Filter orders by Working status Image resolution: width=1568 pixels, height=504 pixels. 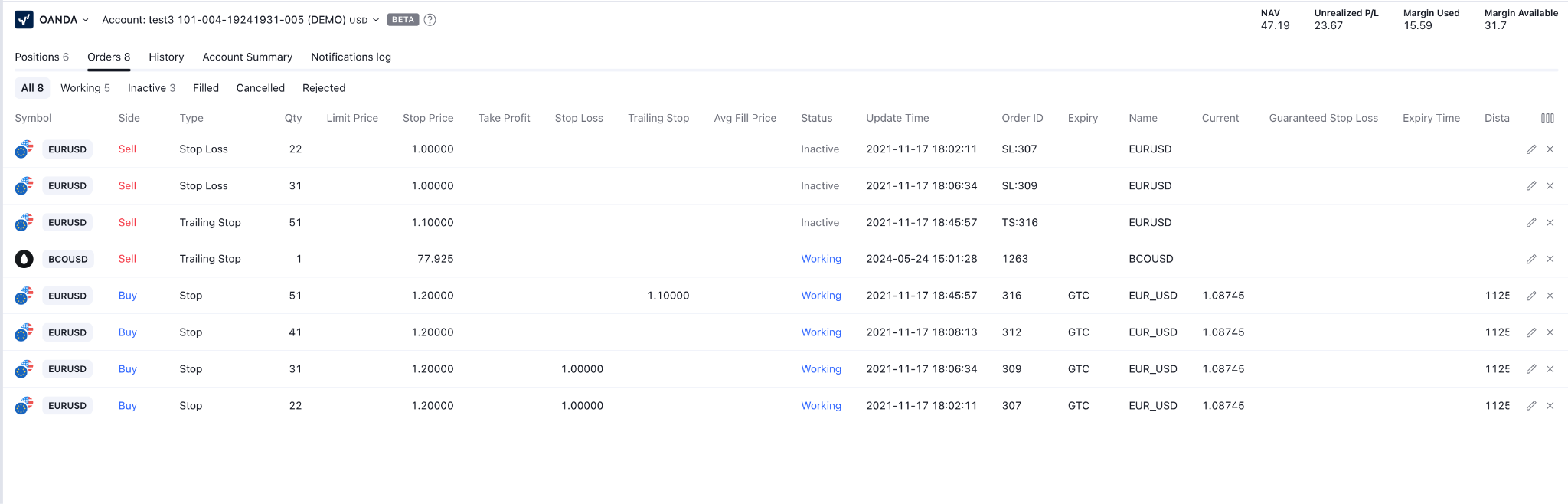pos(85,88)
